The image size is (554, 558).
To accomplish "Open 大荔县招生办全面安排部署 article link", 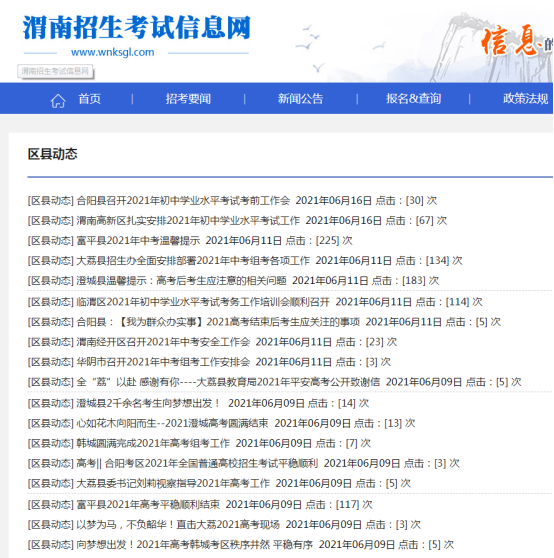I will click(x=193, y=261).
